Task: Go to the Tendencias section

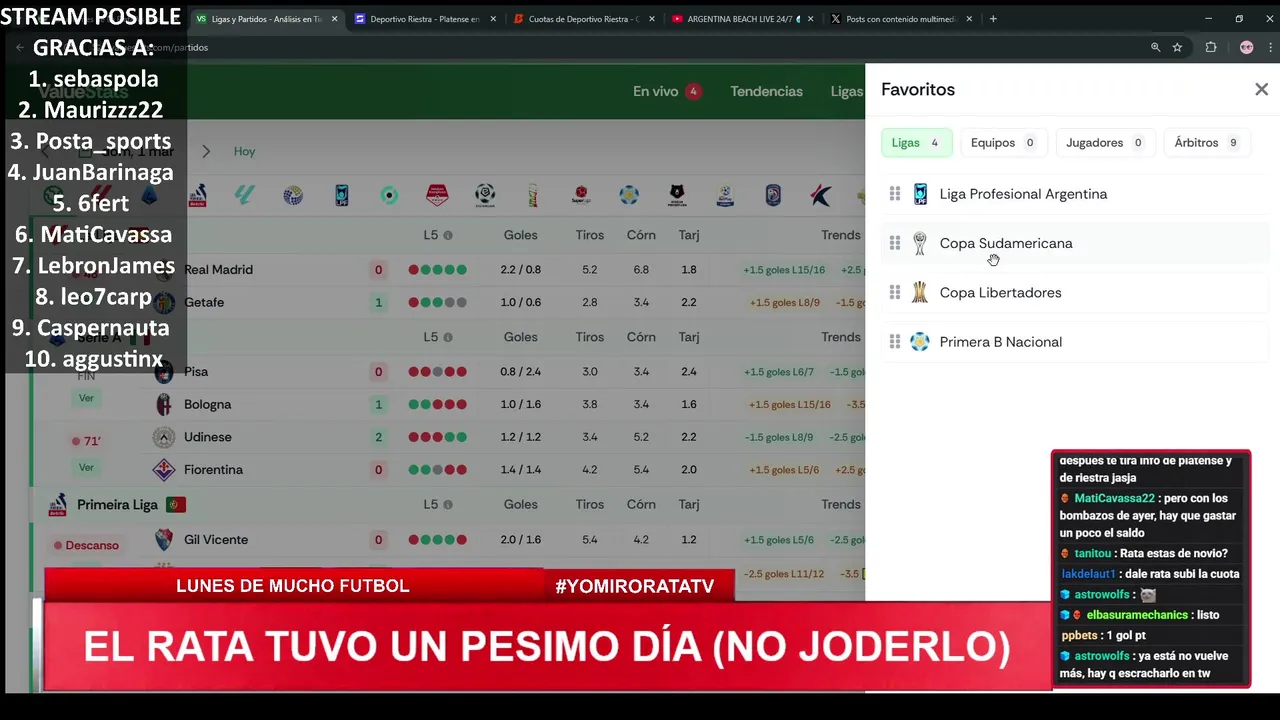Action: point(766,91)
